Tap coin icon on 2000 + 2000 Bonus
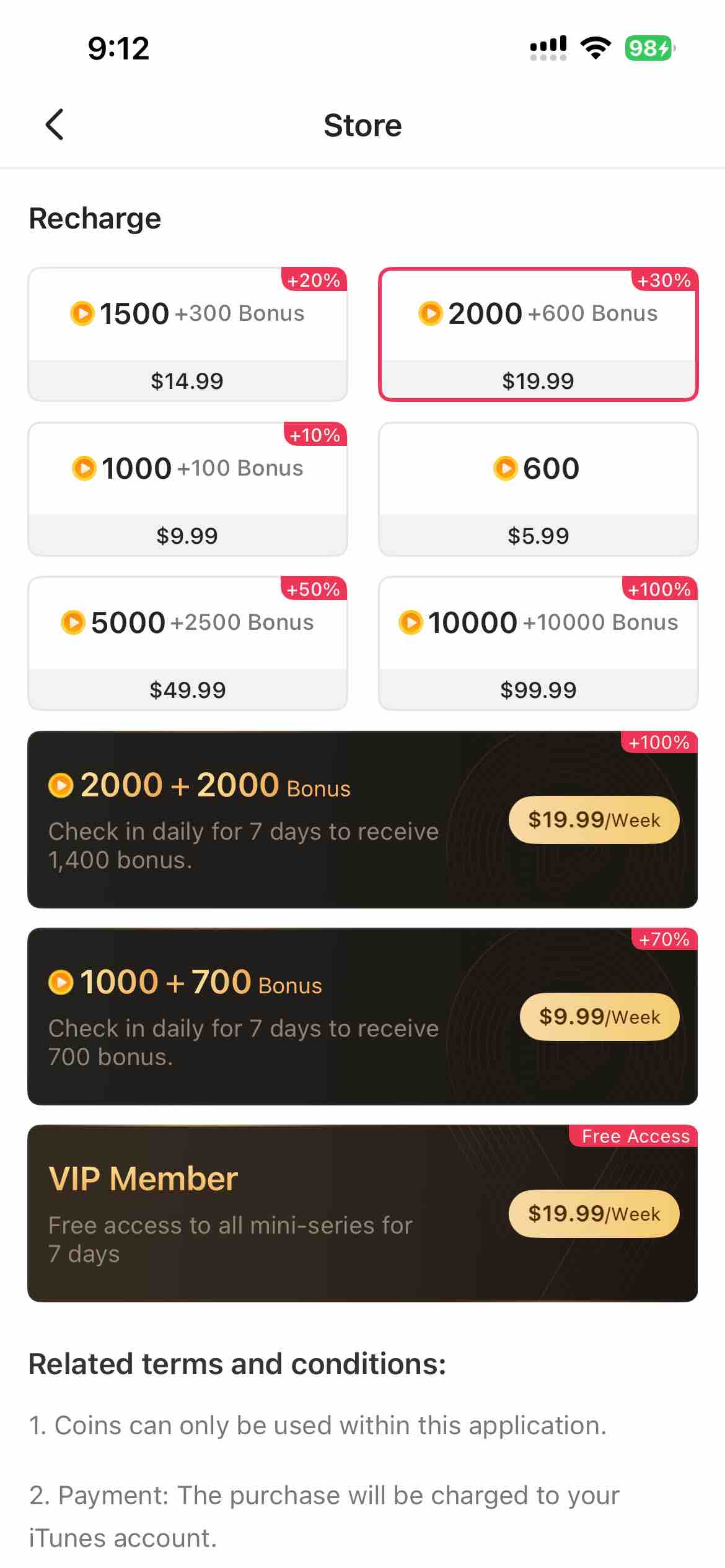725x1568 pixels. (61, 785)
